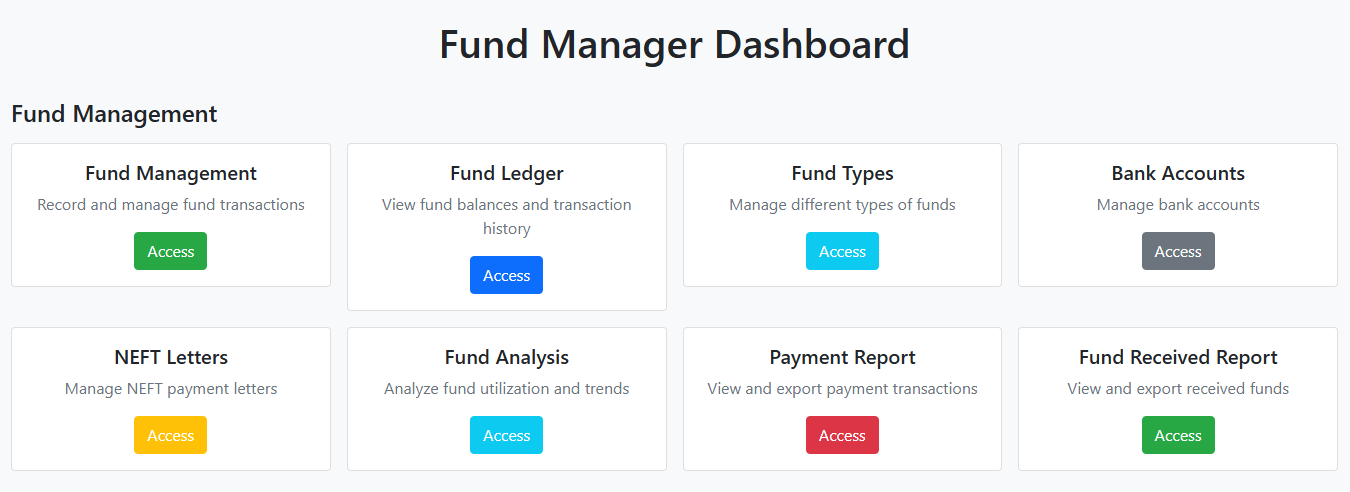Click the 'Record and manage fund transactions' description

point(171,205)
